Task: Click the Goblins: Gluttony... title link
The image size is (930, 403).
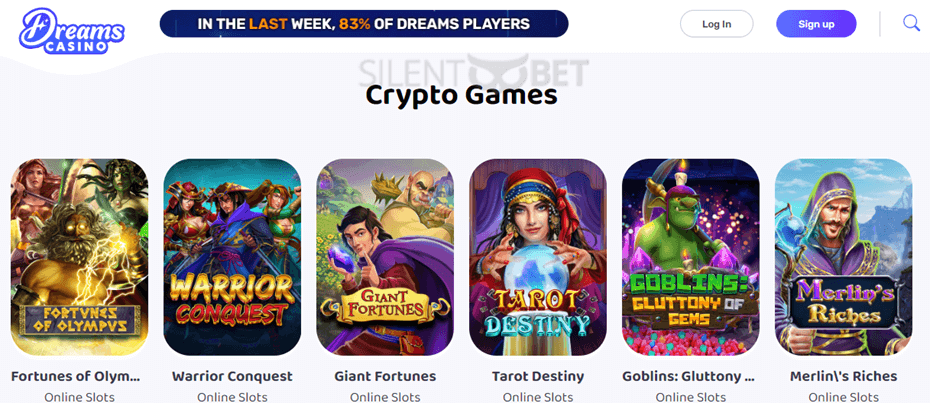Action: coord(689,376)
